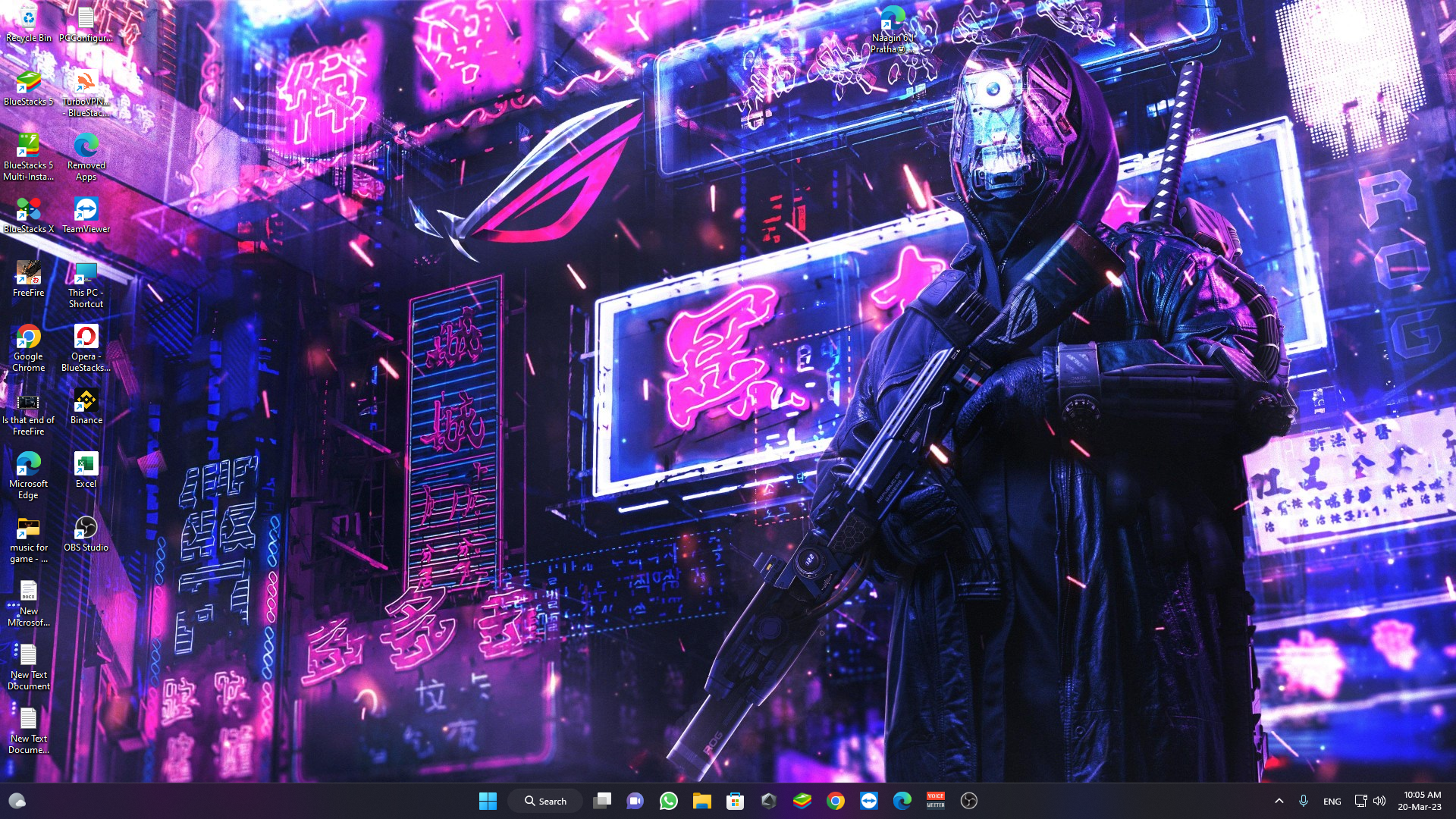Launch Google Chrome desktop shortcut
Image resolution: width=1456 pixels, height=819 pixels.
click(28, 347)
